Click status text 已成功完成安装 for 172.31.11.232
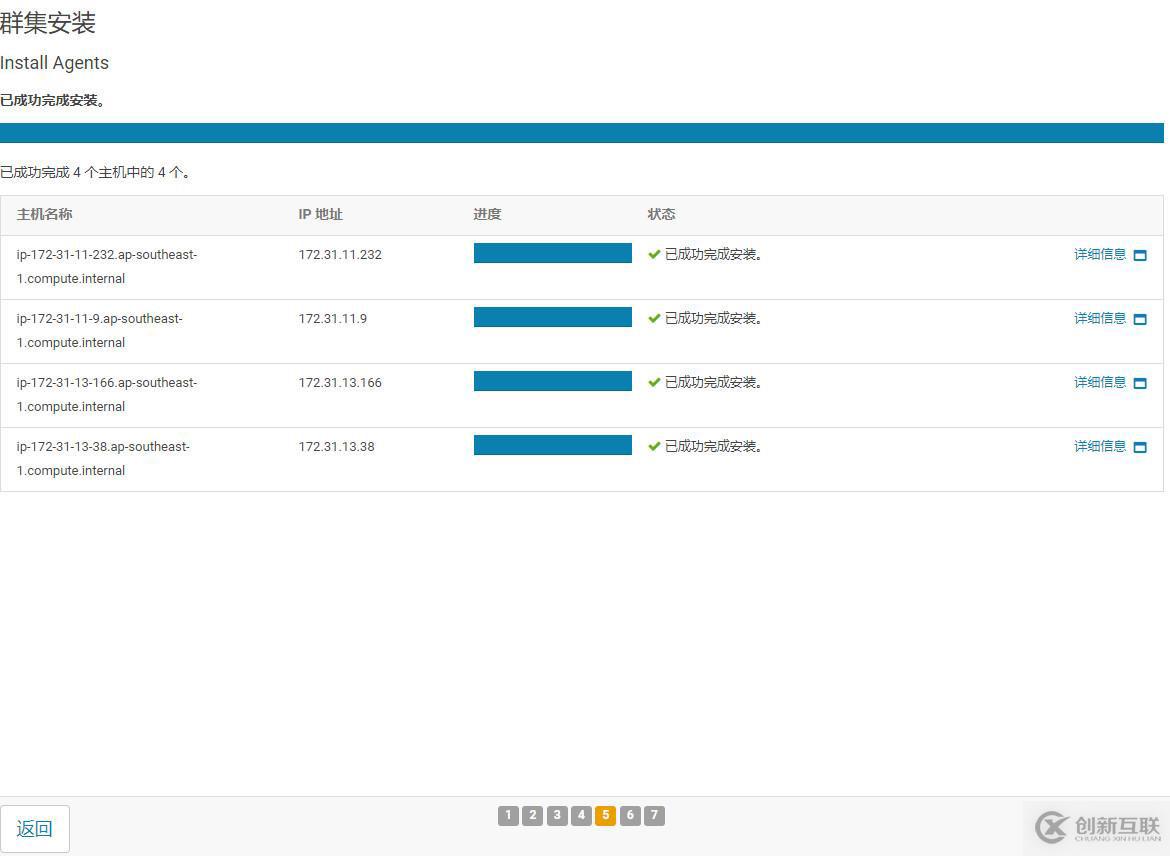This screenshot has height=856, width=1170. (x=713, y=254)
